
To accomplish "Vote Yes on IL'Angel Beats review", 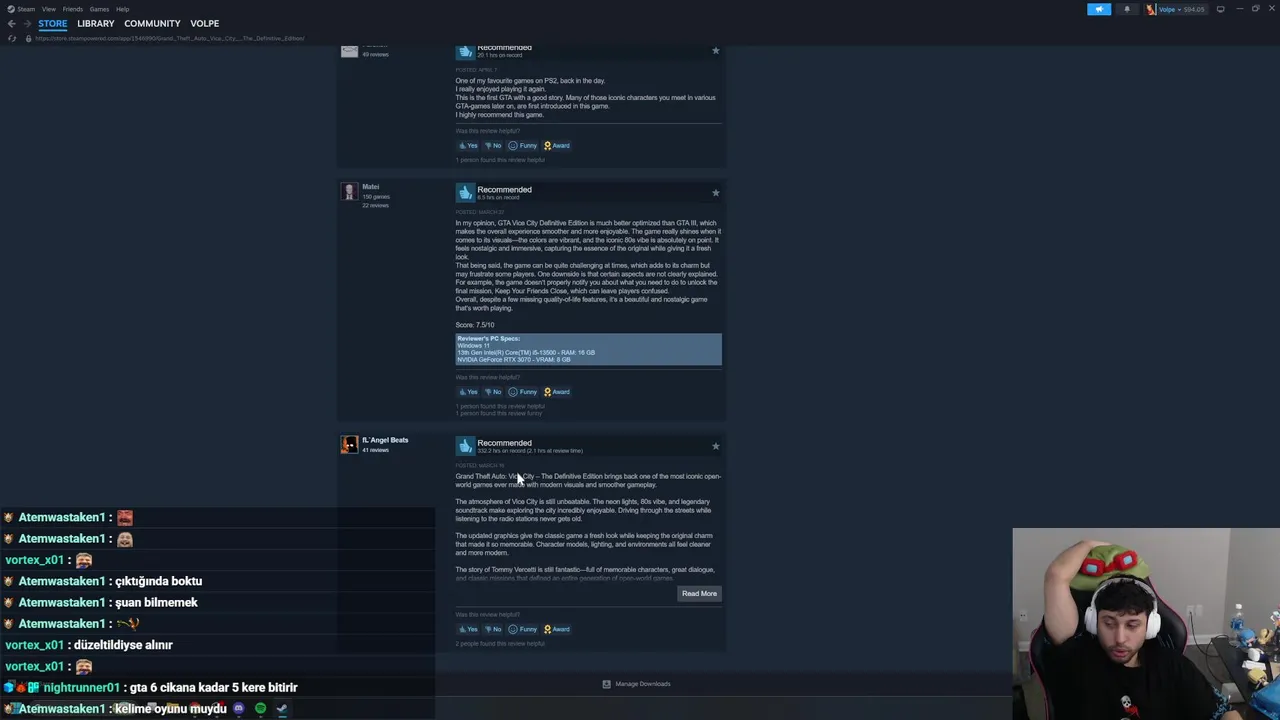I will click(x=468, y=629).
